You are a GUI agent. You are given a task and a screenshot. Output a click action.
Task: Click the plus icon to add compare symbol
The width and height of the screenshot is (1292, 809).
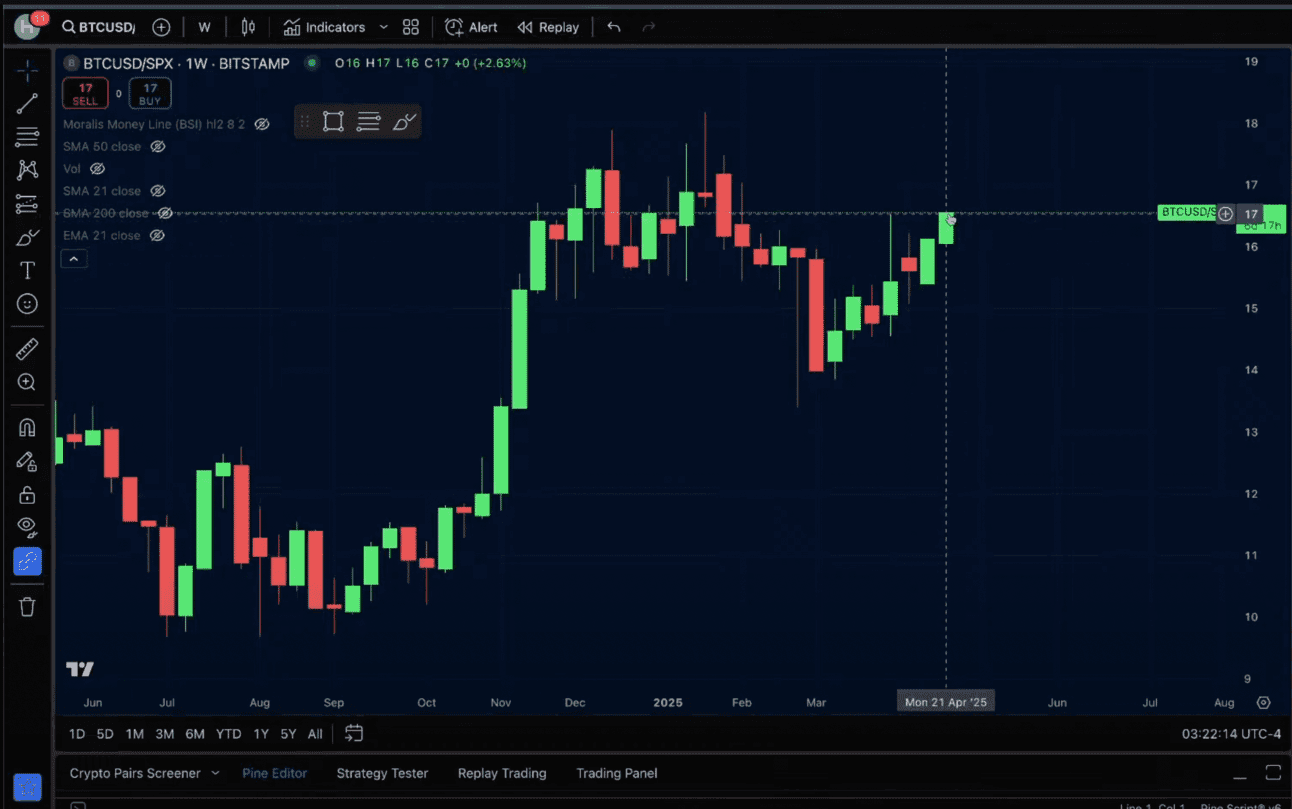pyautogui.click(x=160, y=27)
